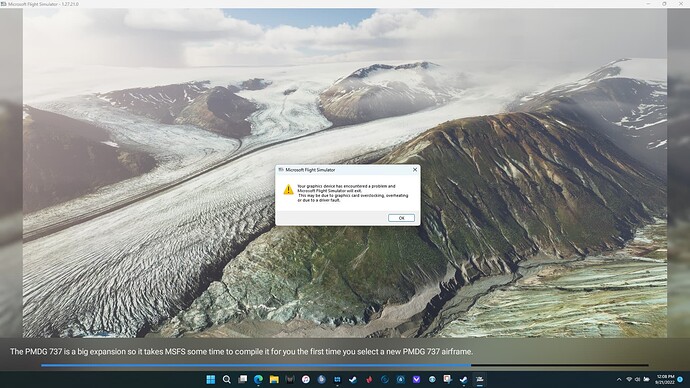Launch Microsoft Edge from the taskbar
Image resolution: width=690 pixels, height=388 pixels.
[x=258, y=379]
